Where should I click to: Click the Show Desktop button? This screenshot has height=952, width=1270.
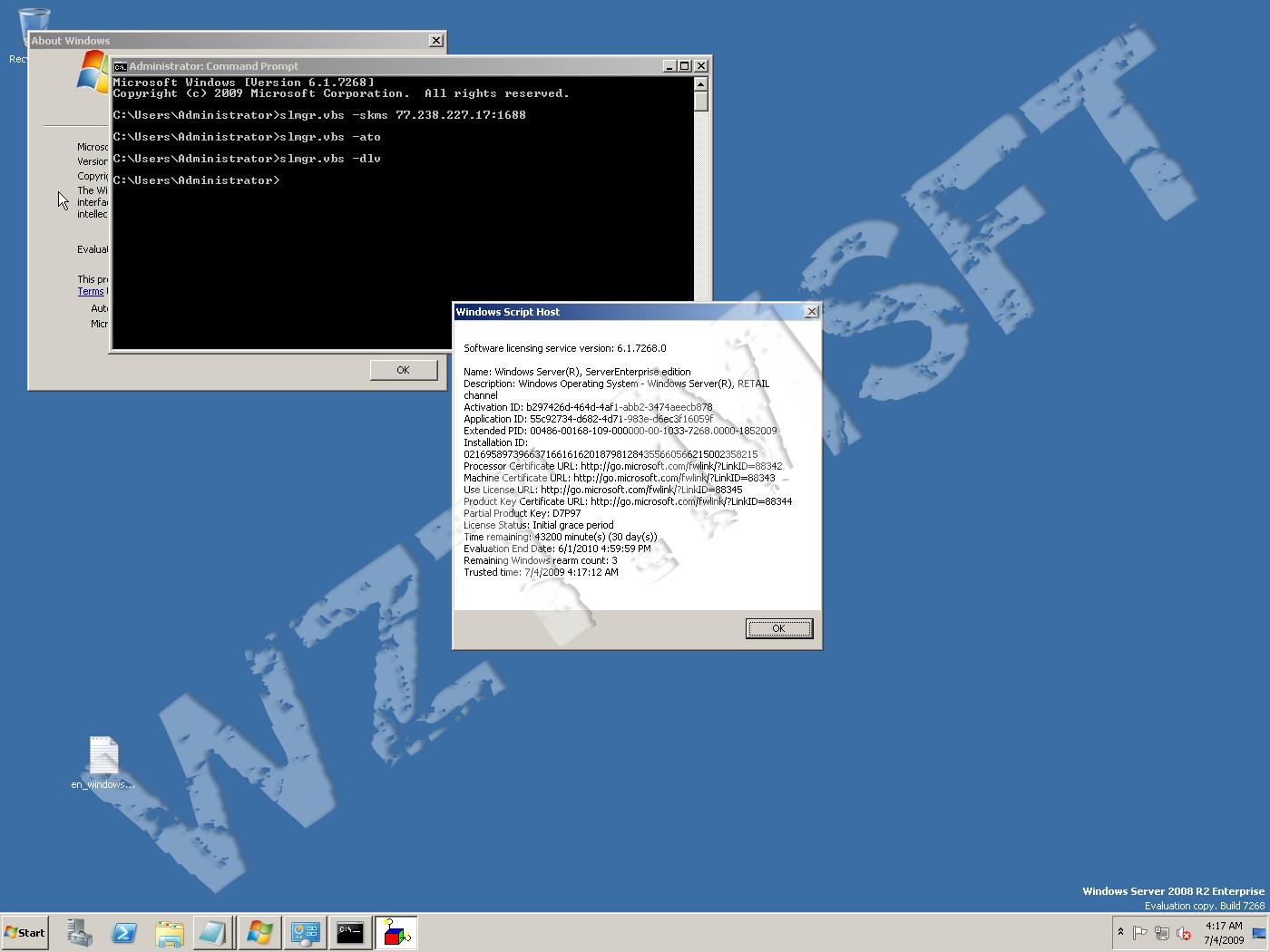click(1259, 933)
